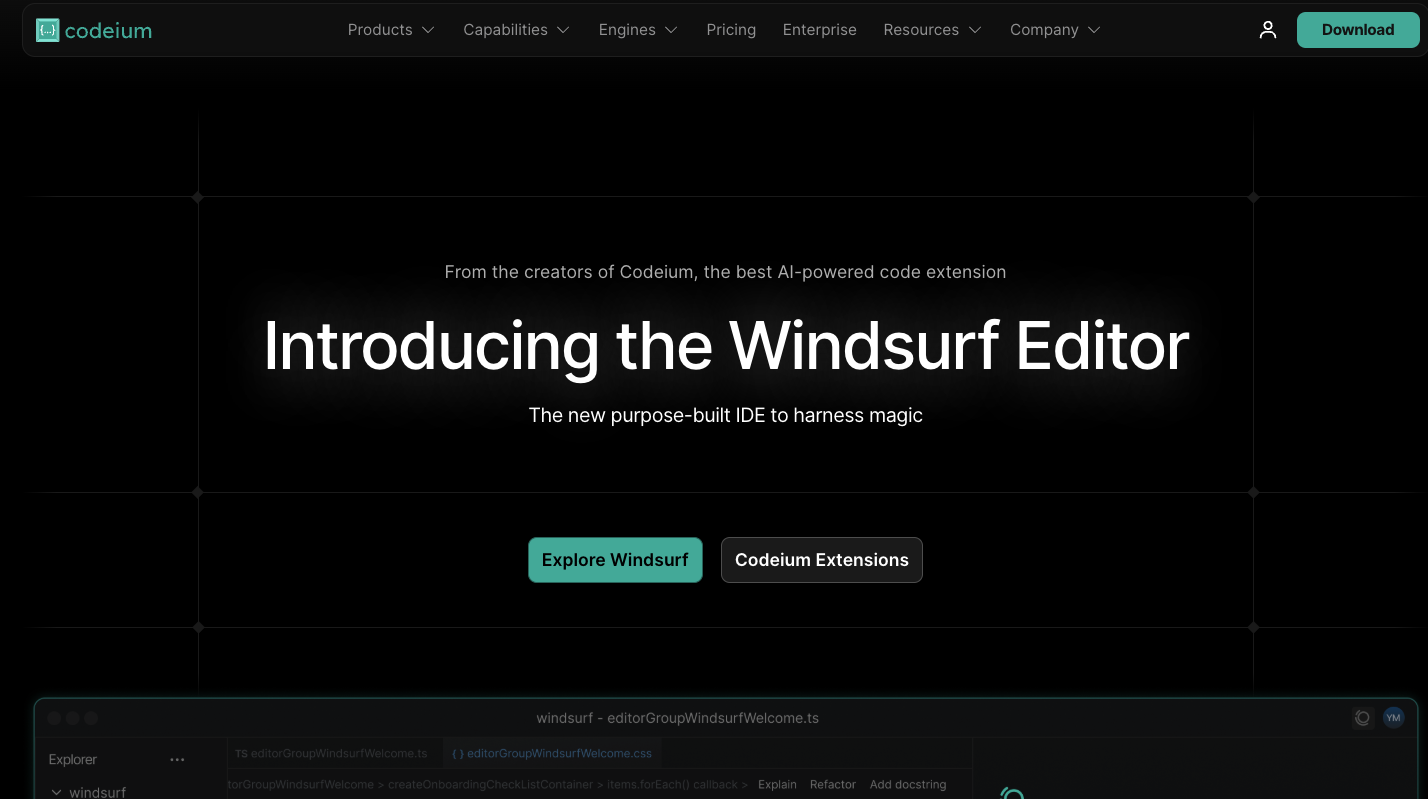The image size is (1428, 799).
Task: Open the Resources dropdown
Action: pos(932,30)
